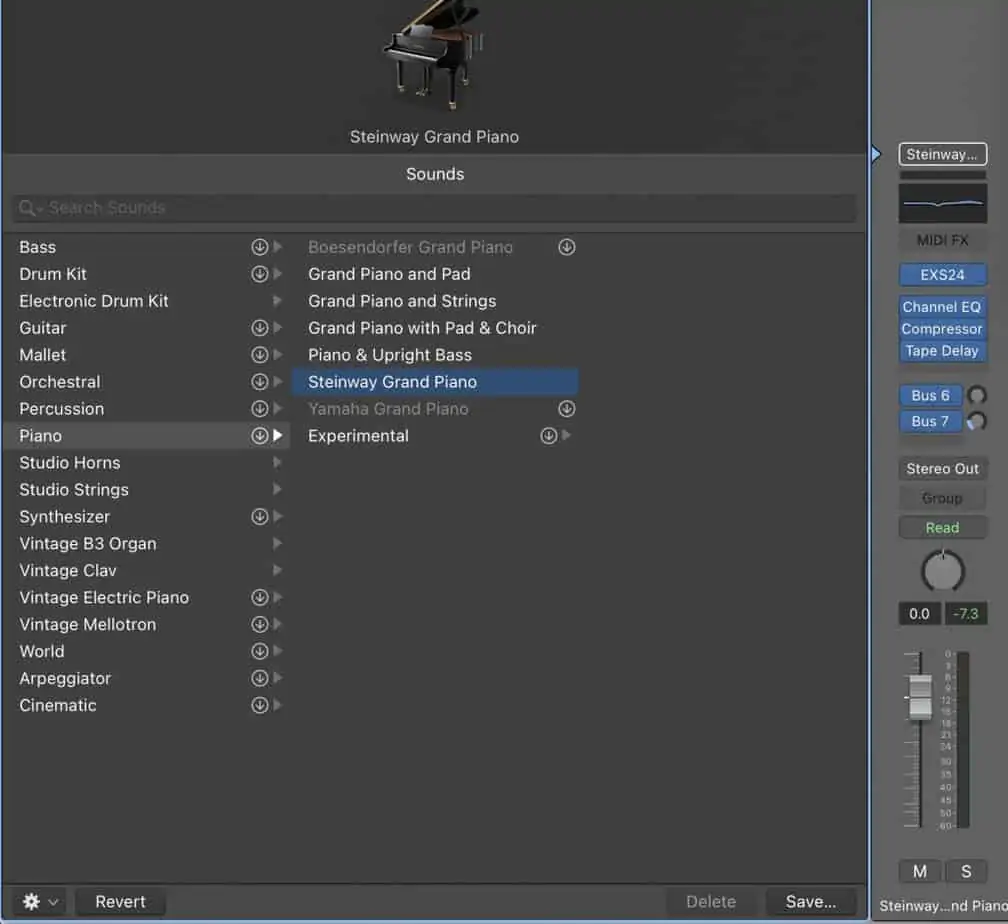Select the Synthesizer category
1008x924 pixels.
coord(146,517)
